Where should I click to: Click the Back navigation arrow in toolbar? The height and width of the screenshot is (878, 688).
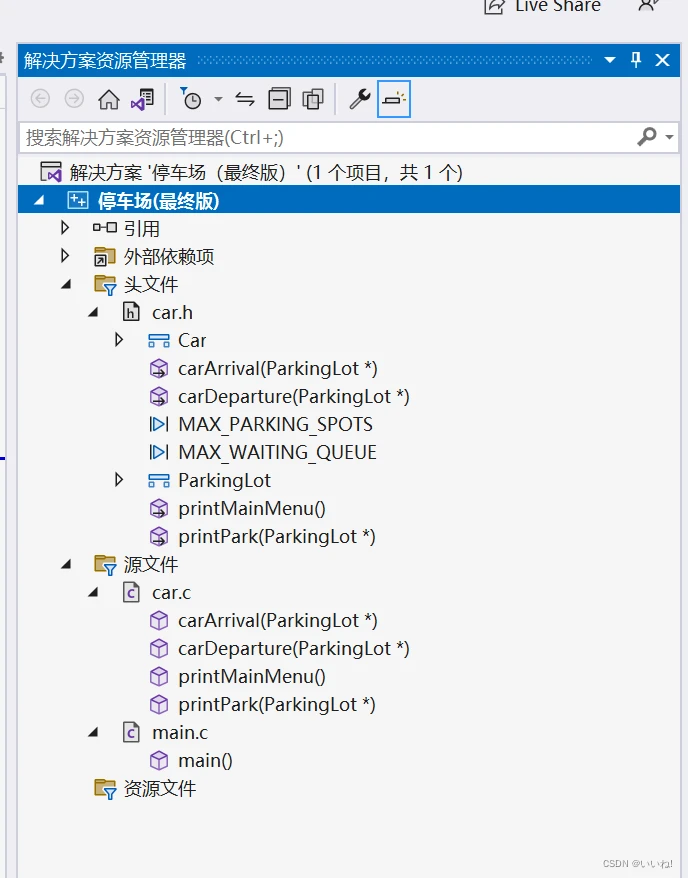[x=40, y=99]
